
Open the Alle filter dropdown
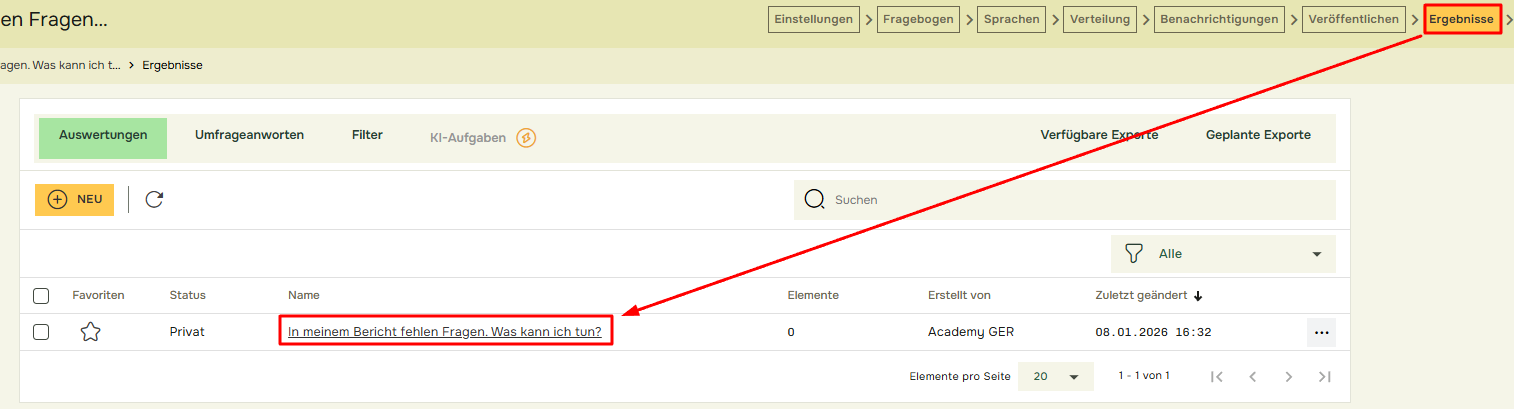point(1223,254)
